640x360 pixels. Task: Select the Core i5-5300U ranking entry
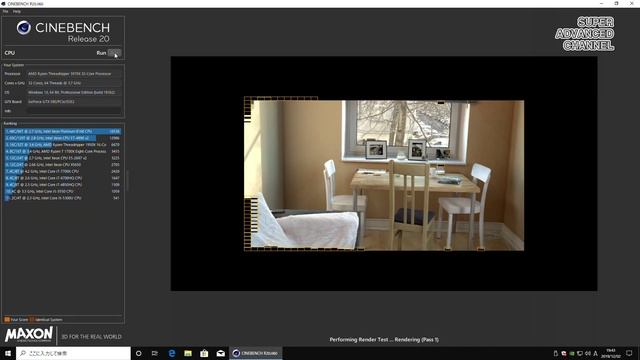[62, 198]
